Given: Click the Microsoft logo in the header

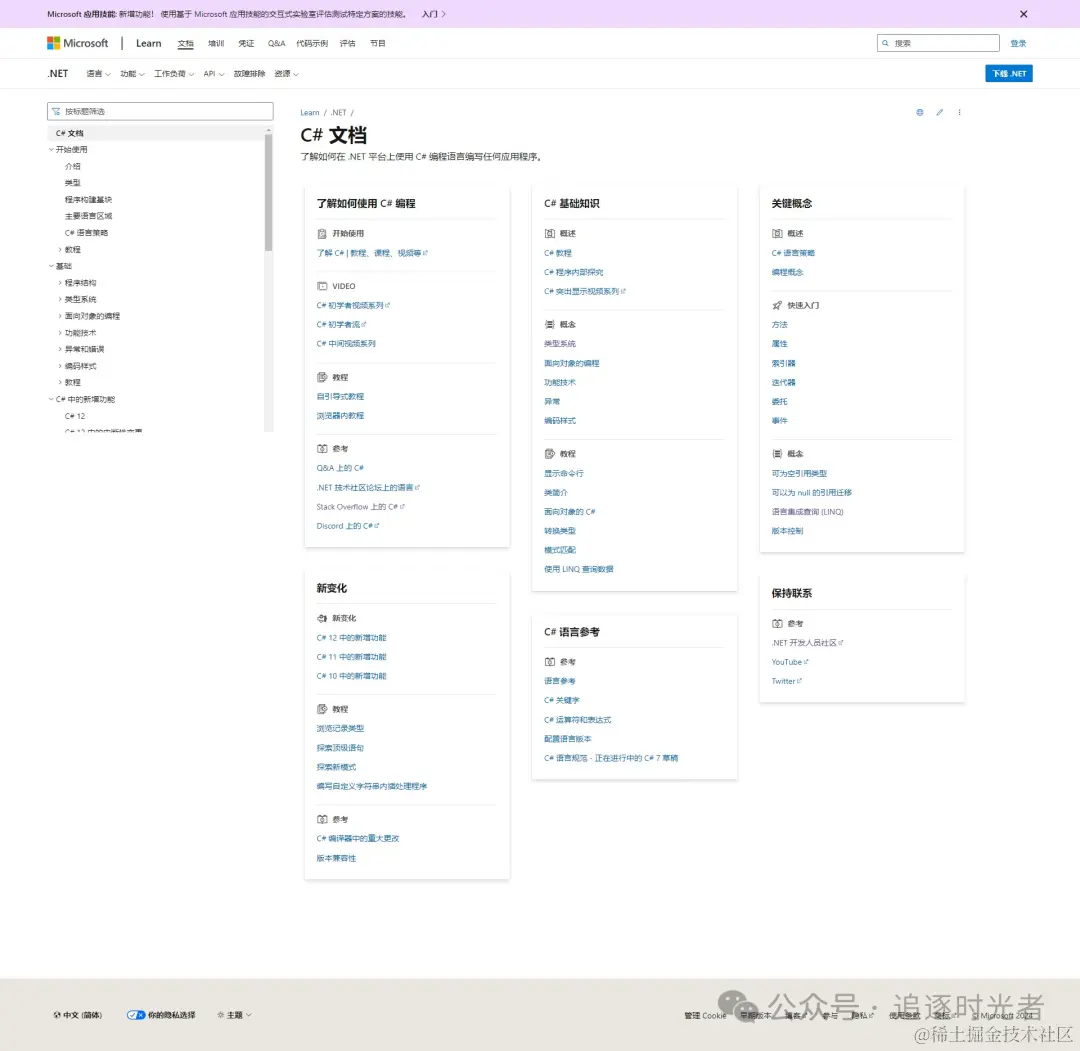Looking at the screenshot, I should tap(78, 43).
